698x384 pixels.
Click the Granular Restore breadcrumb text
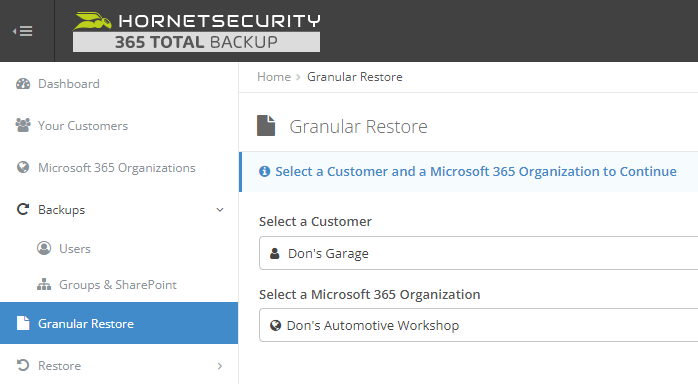coord(355,77)
